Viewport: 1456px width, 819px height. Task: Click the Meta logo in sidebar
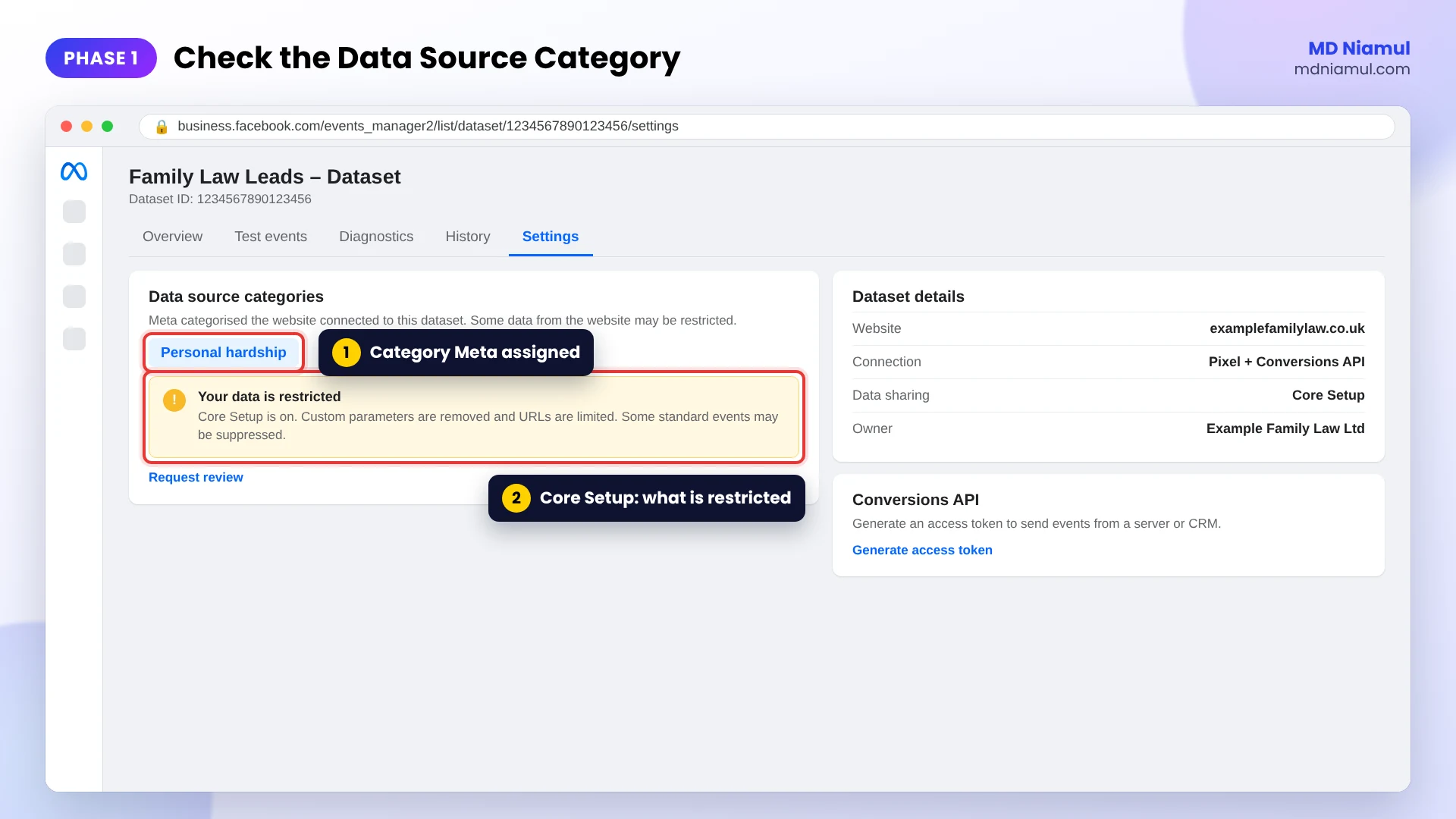tap(74, 171)
